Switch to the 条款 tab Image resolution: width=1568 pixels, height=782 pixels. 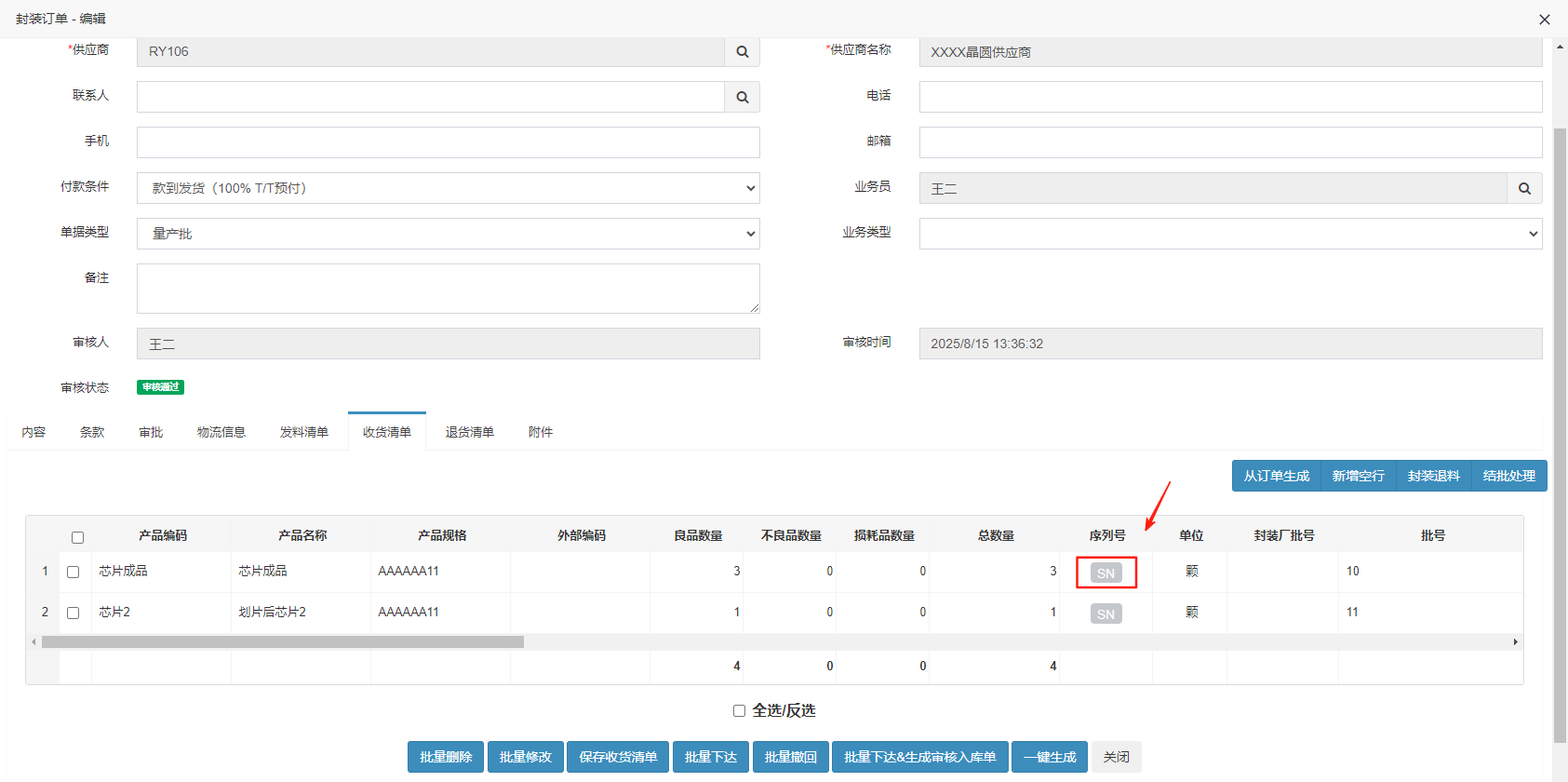92,432
